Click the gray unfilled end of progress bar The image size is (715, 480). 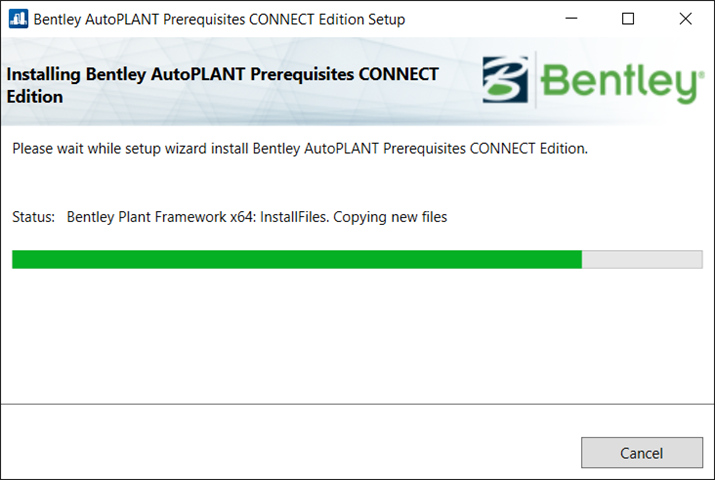click(642, 259)
